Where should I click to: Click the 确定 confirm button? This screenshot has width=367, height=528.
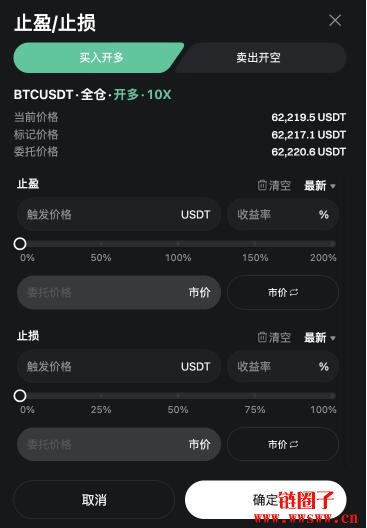(x=265, y=500)
